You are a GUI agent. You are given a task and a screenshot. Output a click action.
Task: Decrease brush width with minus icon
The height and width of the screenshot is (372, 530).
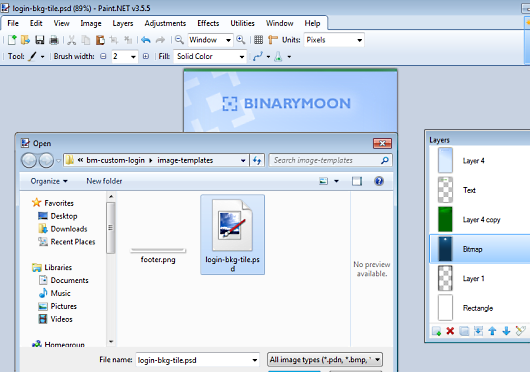(x=103, y=56)
